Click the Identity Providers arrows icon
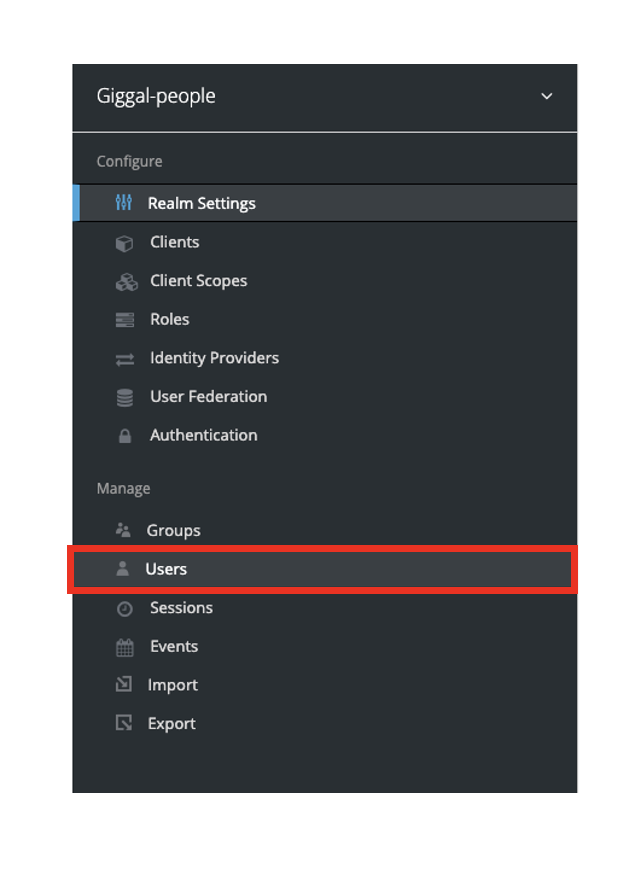Screen dimensions: 634x878 point(125,359)
